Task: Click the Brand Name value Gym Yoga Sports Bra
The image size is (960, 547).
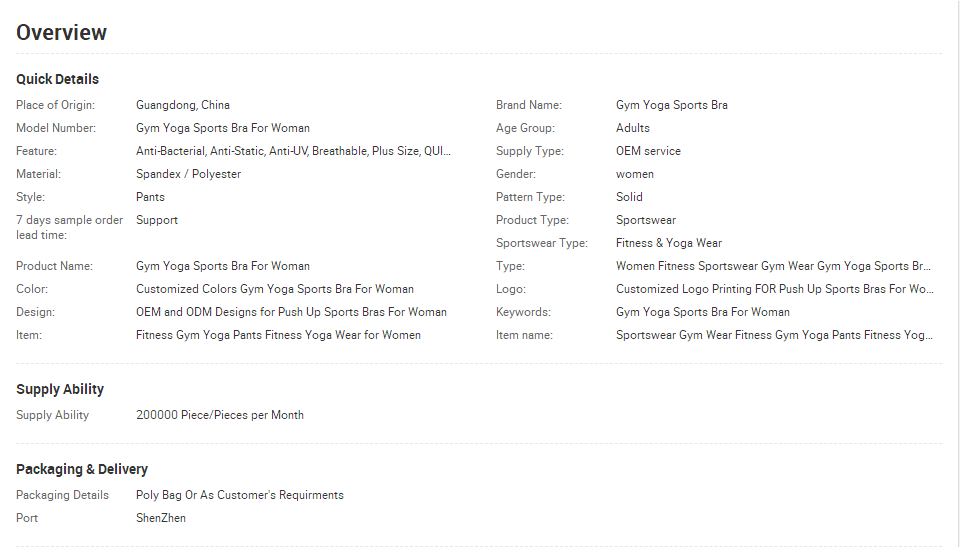Action: [x=672, y=105]
